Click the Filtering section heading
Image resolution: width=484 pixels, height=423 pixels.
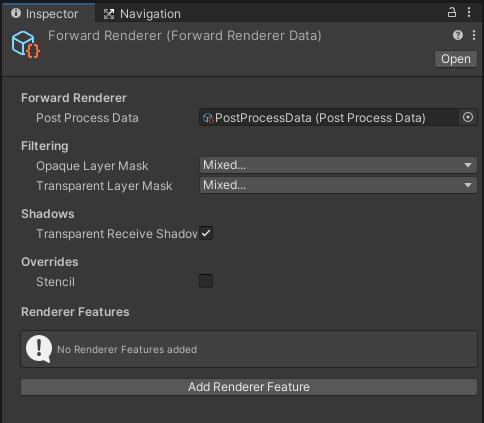click(45, 146)
